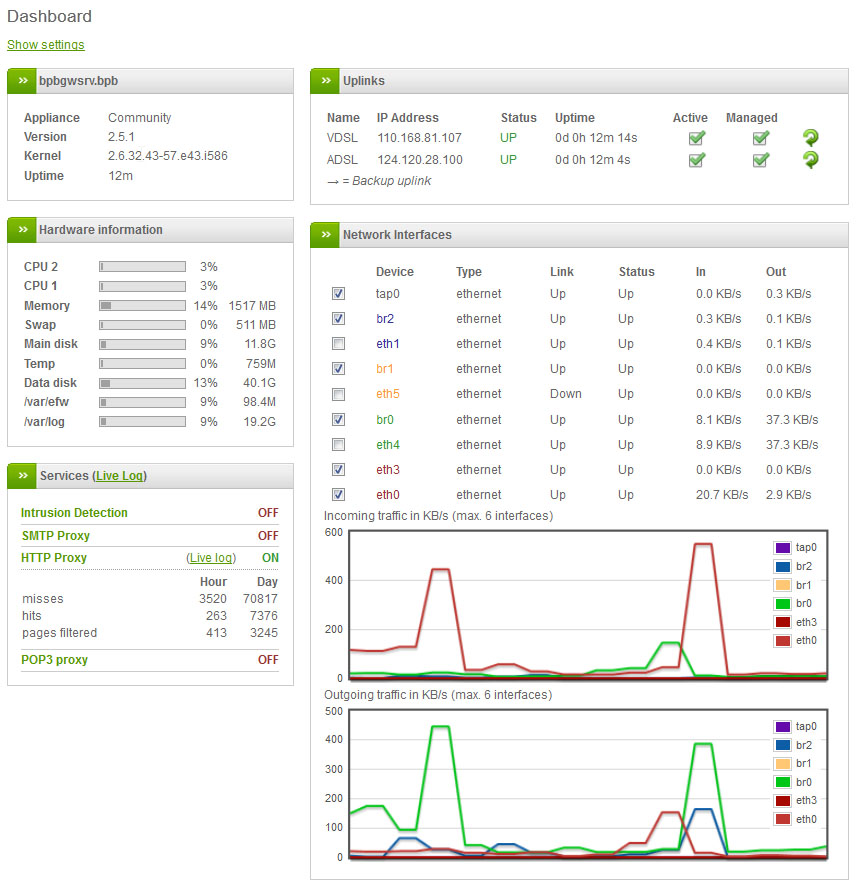Check the eth5 interface checkbox

pos(338,394)
